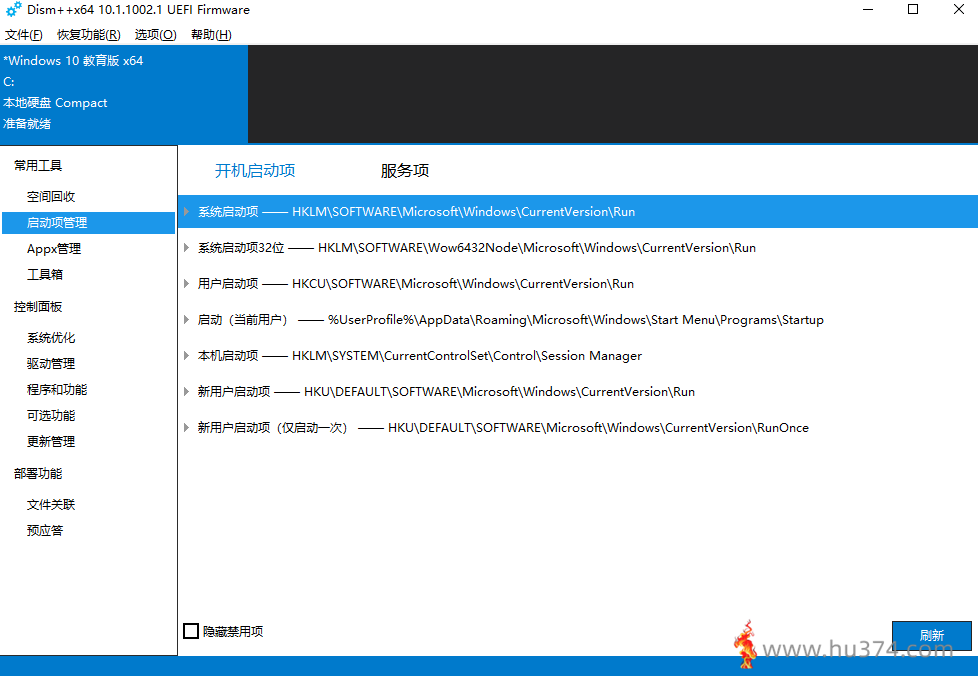Select 启动项管理 in the sidebar
The height and width of the screenshot is (676, 978).
[89, 223]
